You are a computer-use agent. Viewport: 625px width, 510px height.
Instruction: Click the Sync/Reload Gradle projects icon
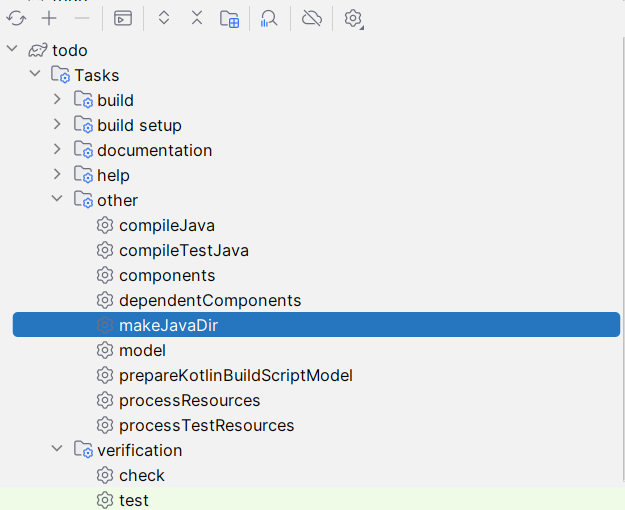coord(16,18)
